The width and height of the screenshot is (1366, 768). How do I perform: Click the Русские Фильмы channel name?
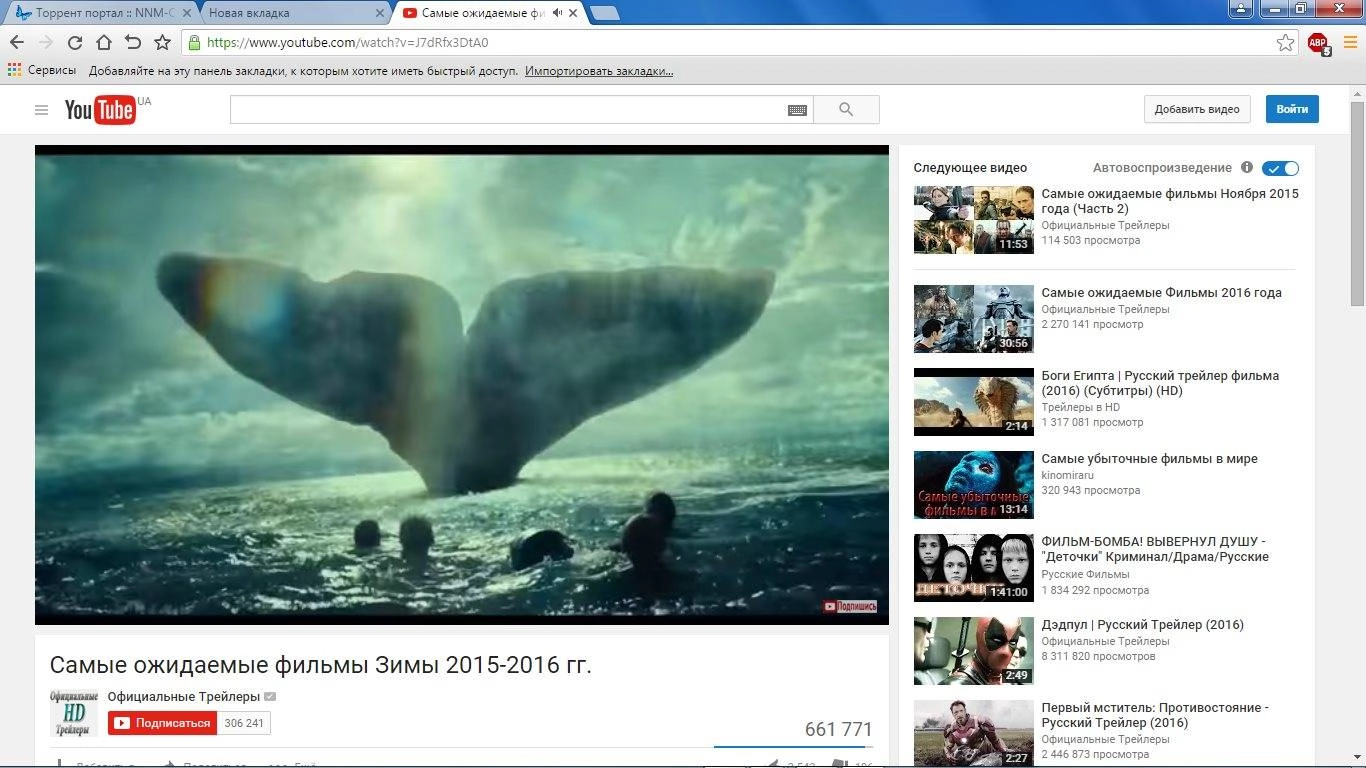pos(1085,574)
